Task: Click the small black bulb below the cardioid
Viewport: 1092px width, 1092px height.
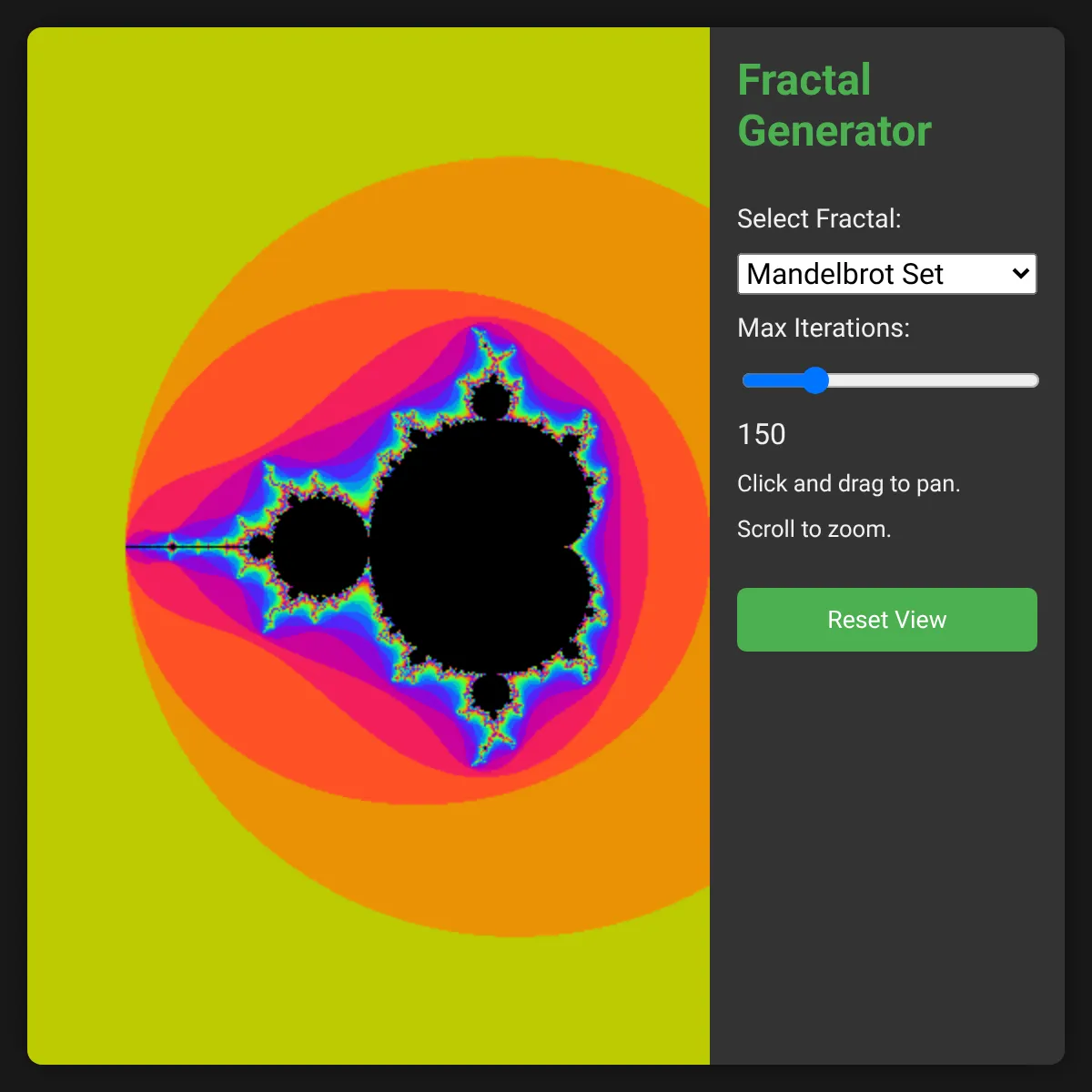Action: coord(491,693)
